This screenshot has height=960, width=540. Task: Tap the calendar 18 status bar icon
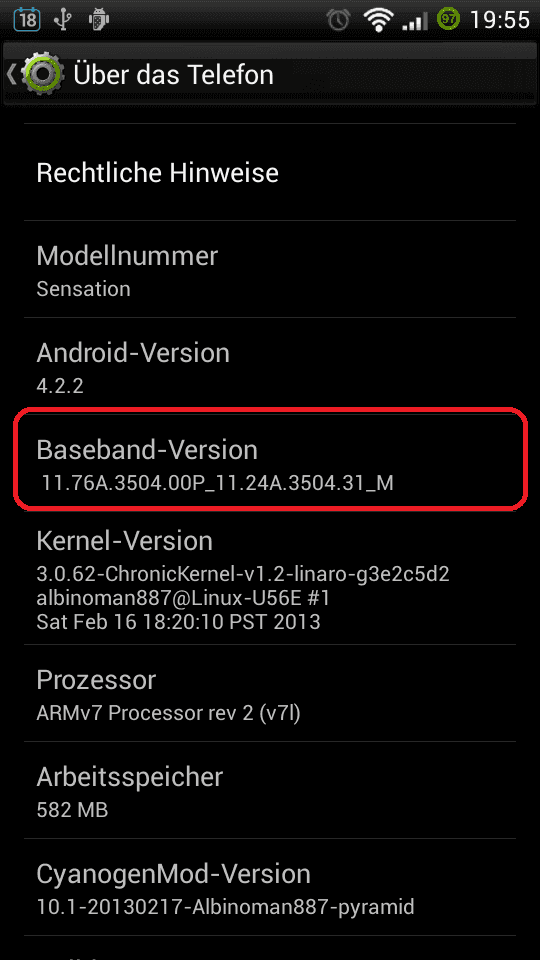point(26,20)
